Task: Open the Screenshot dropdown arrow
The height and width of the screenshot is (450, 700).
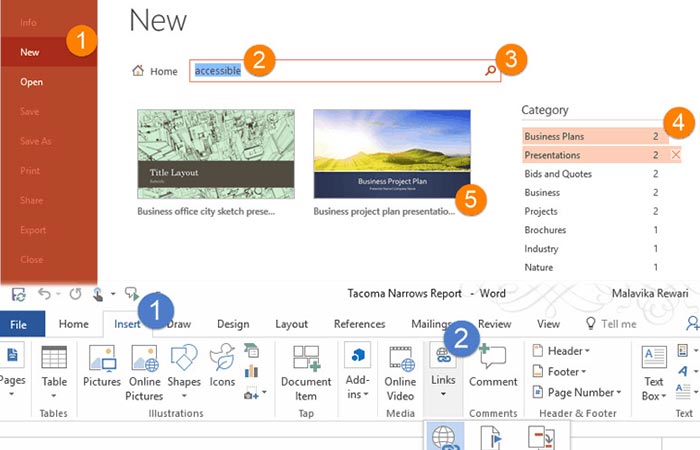Action: (264, 392)
